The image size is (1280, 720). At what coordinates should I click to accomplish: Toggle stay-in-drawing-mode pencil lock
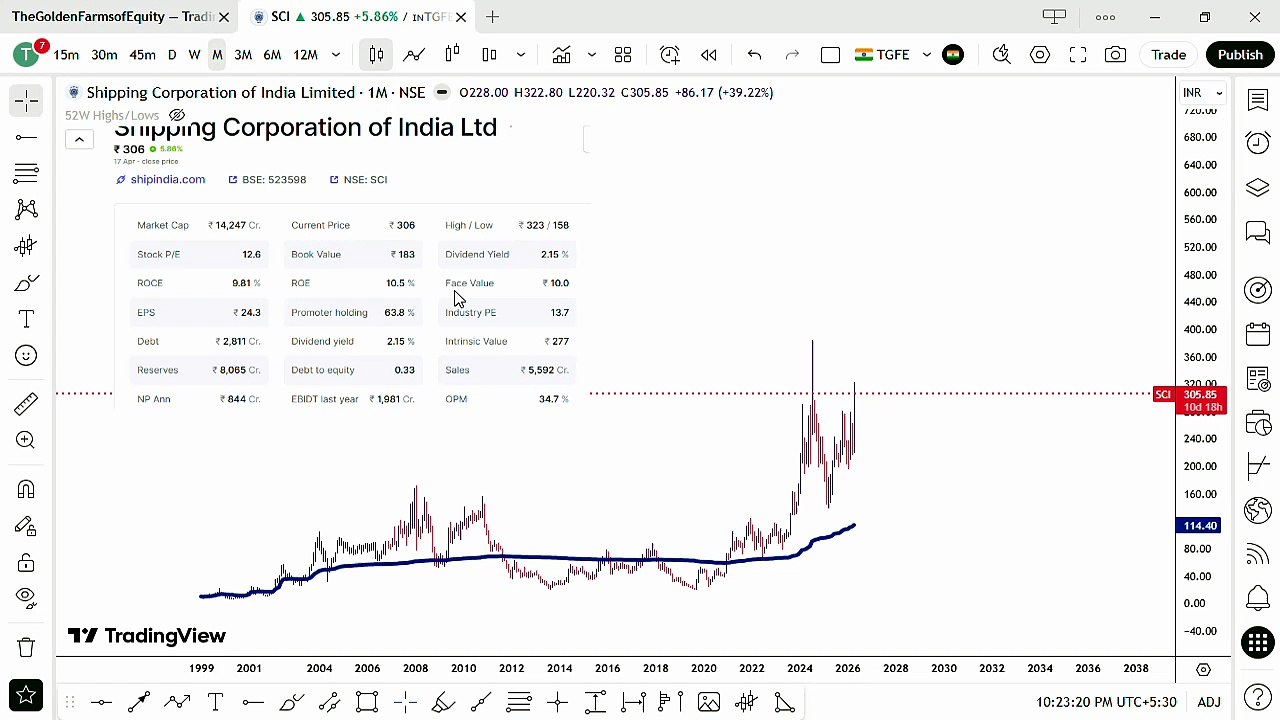26,526
